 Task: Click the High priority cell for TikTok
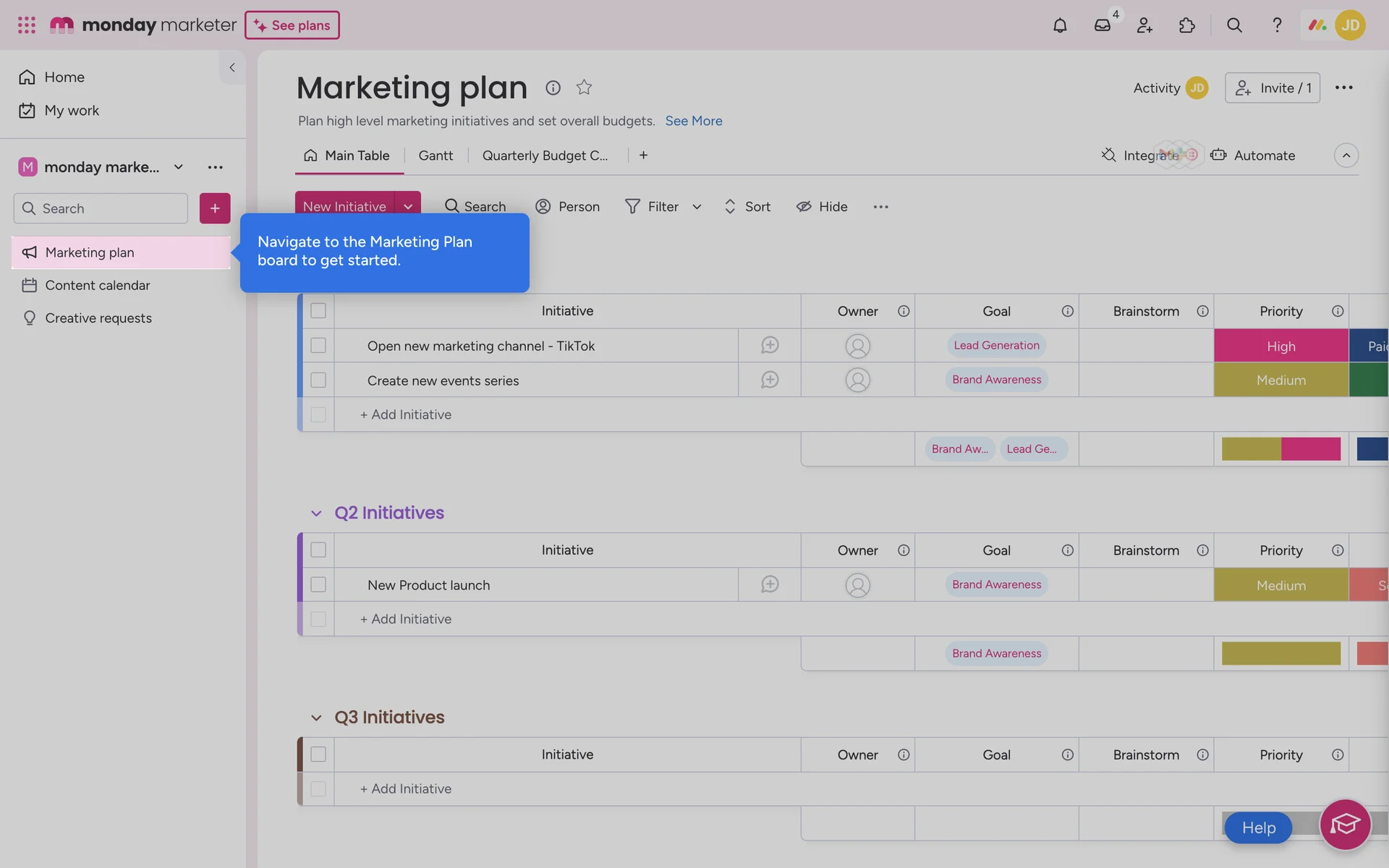click(x=1280, y=346)
